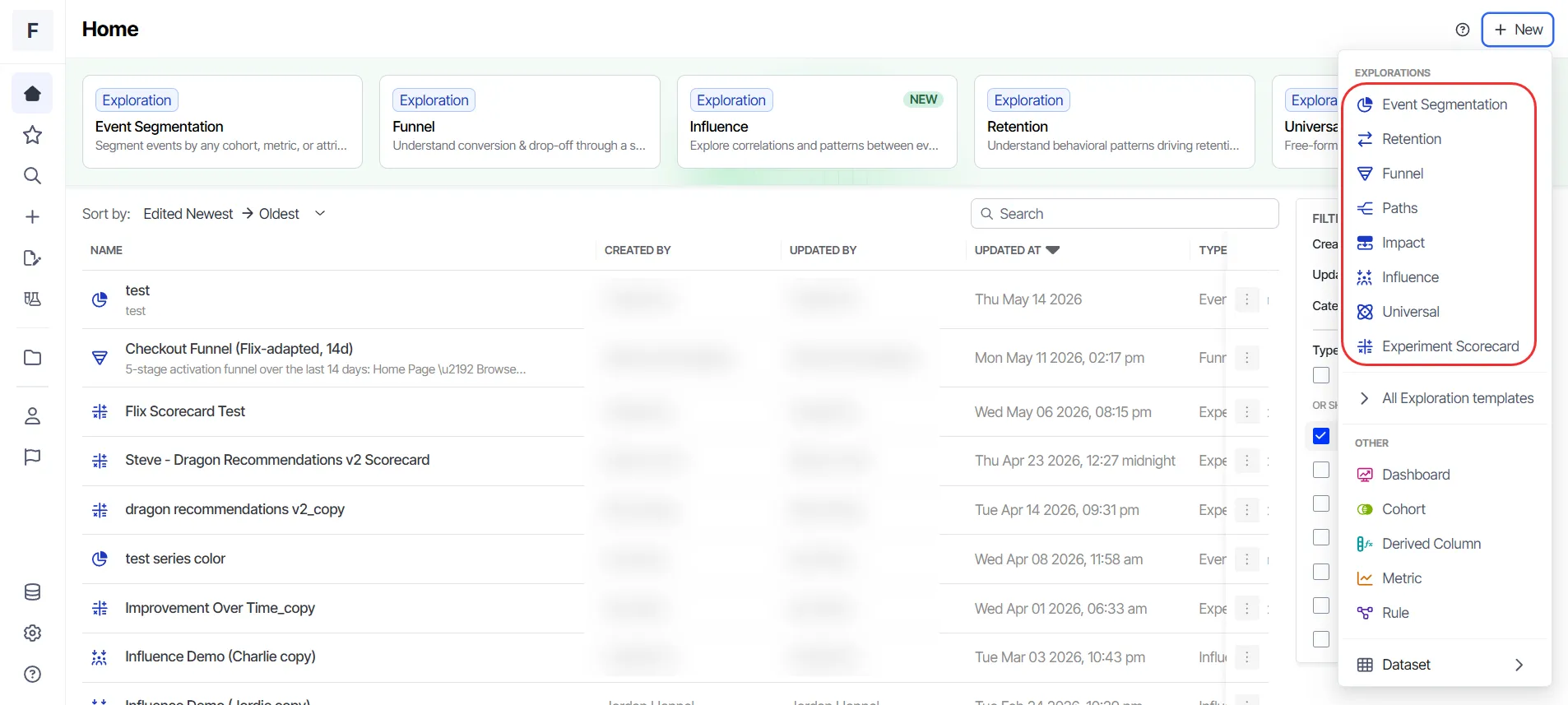Open the three-dot menu on test series color
Viewport: 1568px width, 705px height.
pos(1247,559)
